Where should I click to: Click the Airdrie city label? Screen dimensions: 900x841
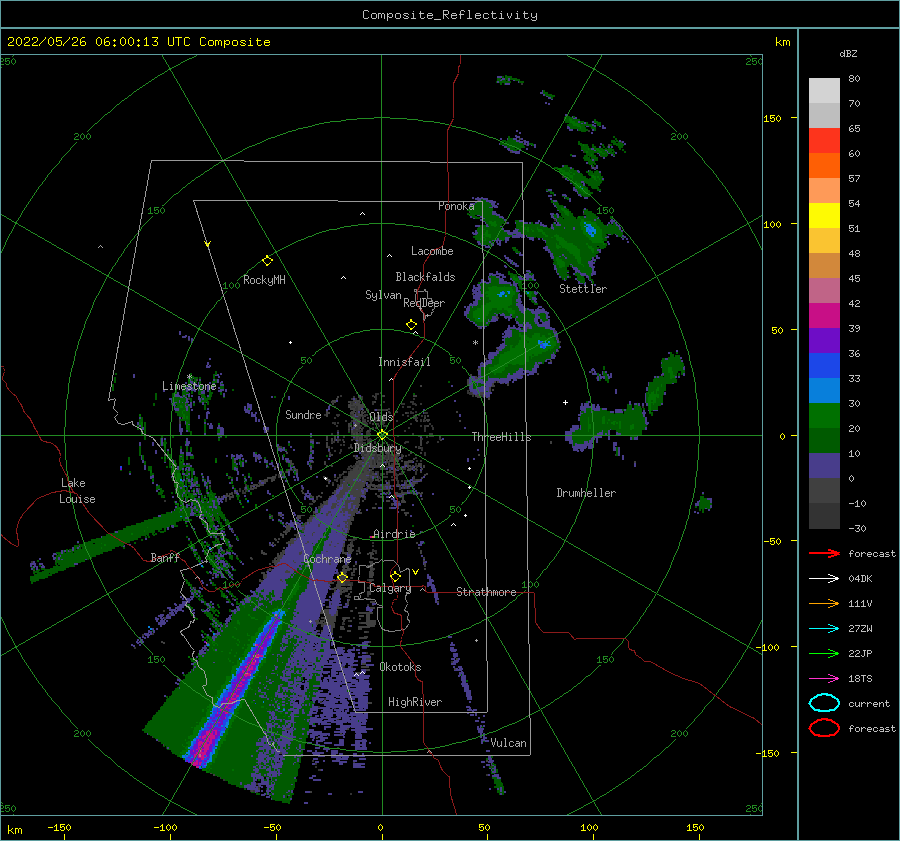[394, 534]
